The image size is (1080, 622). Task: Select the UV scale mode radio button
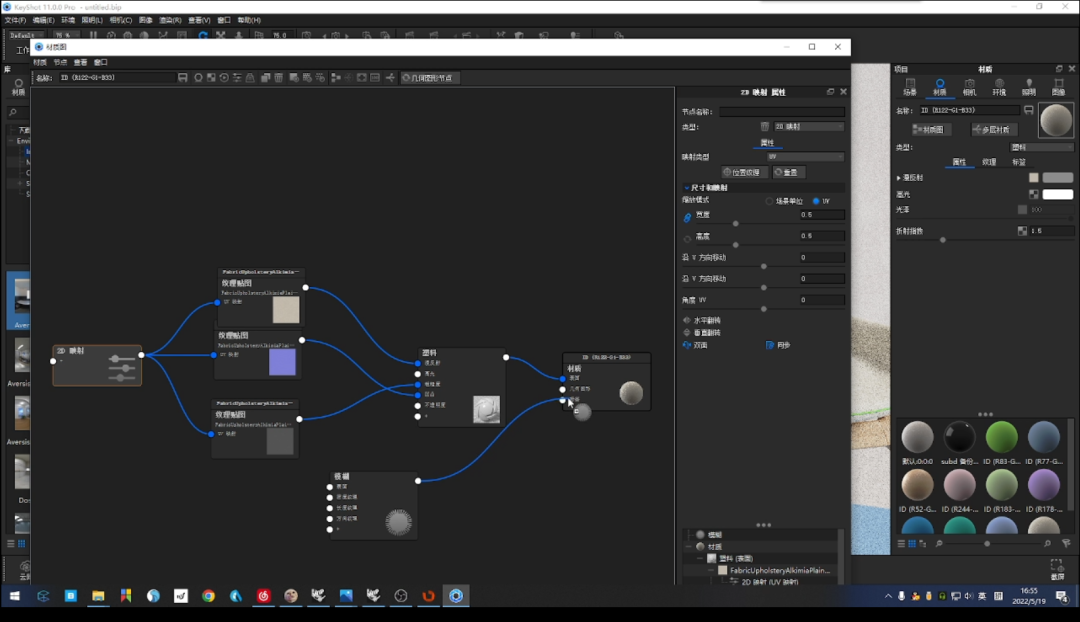pyautogui.click(x=816, y=201)
